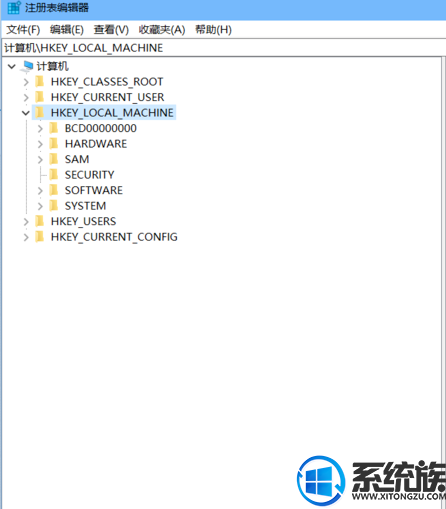This screenshot has width=446, height=509.
Task: Select the HKEY_USERS label
Action: 83,222
